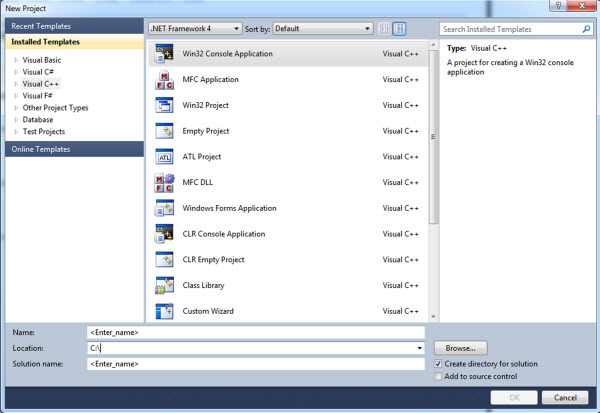Select the MFC Application text
The image size is (600, 413).
[x=210, y=80]
